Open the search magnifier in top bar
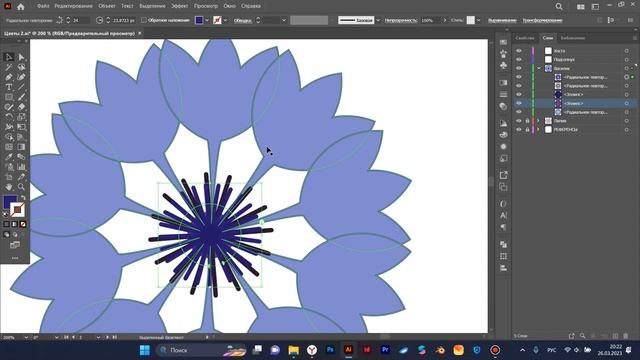 559,7
